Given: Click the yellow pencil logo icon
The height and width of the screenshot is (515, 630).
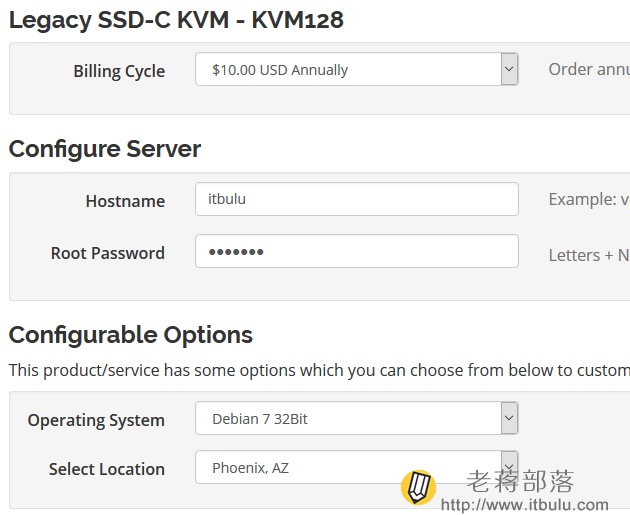Looking at the screenshot, I should pyautogui.click(x=418, y=487).
